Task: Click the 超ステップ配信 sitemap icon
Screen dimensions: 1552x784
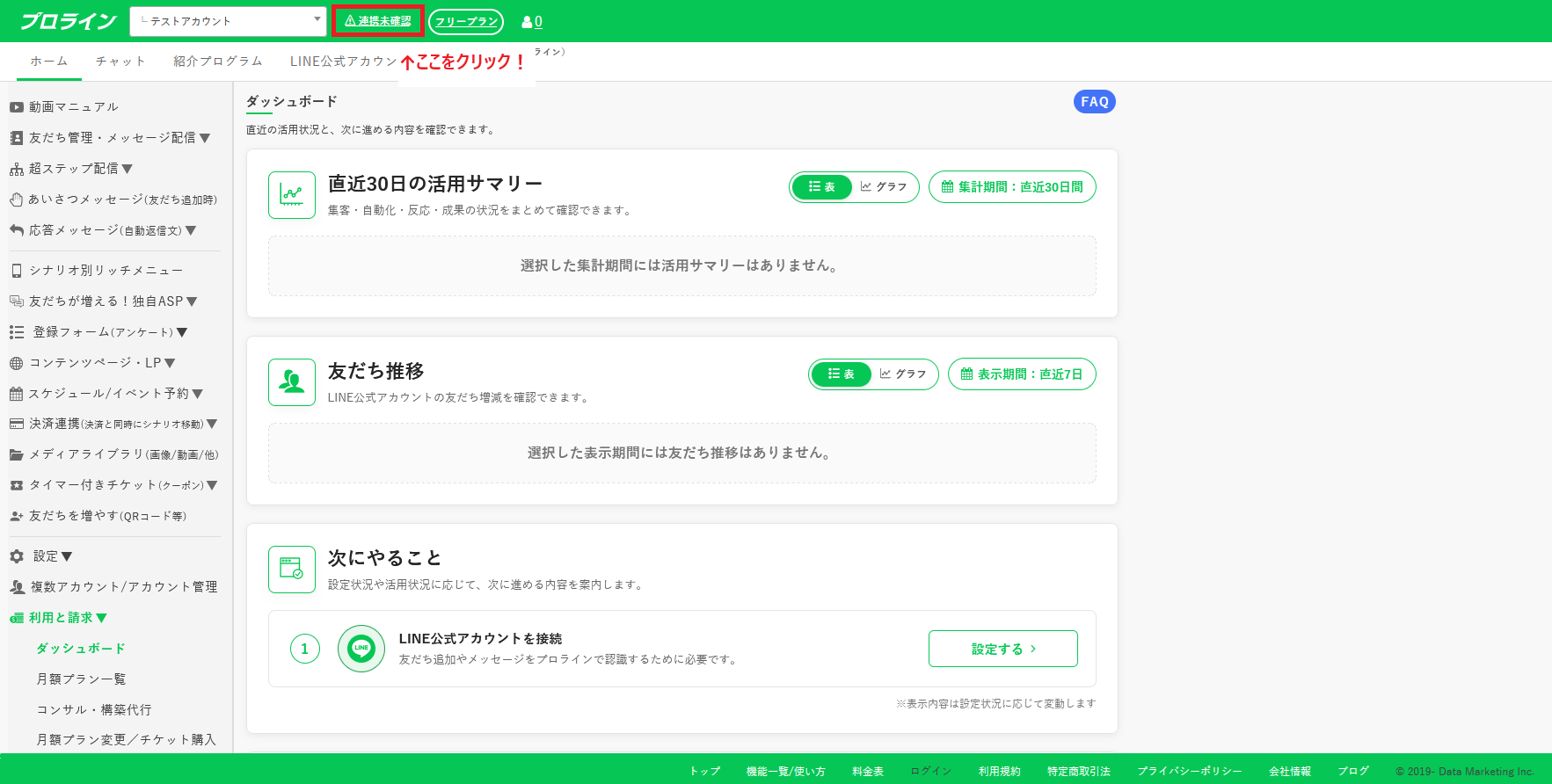Action: coord(16,169)
